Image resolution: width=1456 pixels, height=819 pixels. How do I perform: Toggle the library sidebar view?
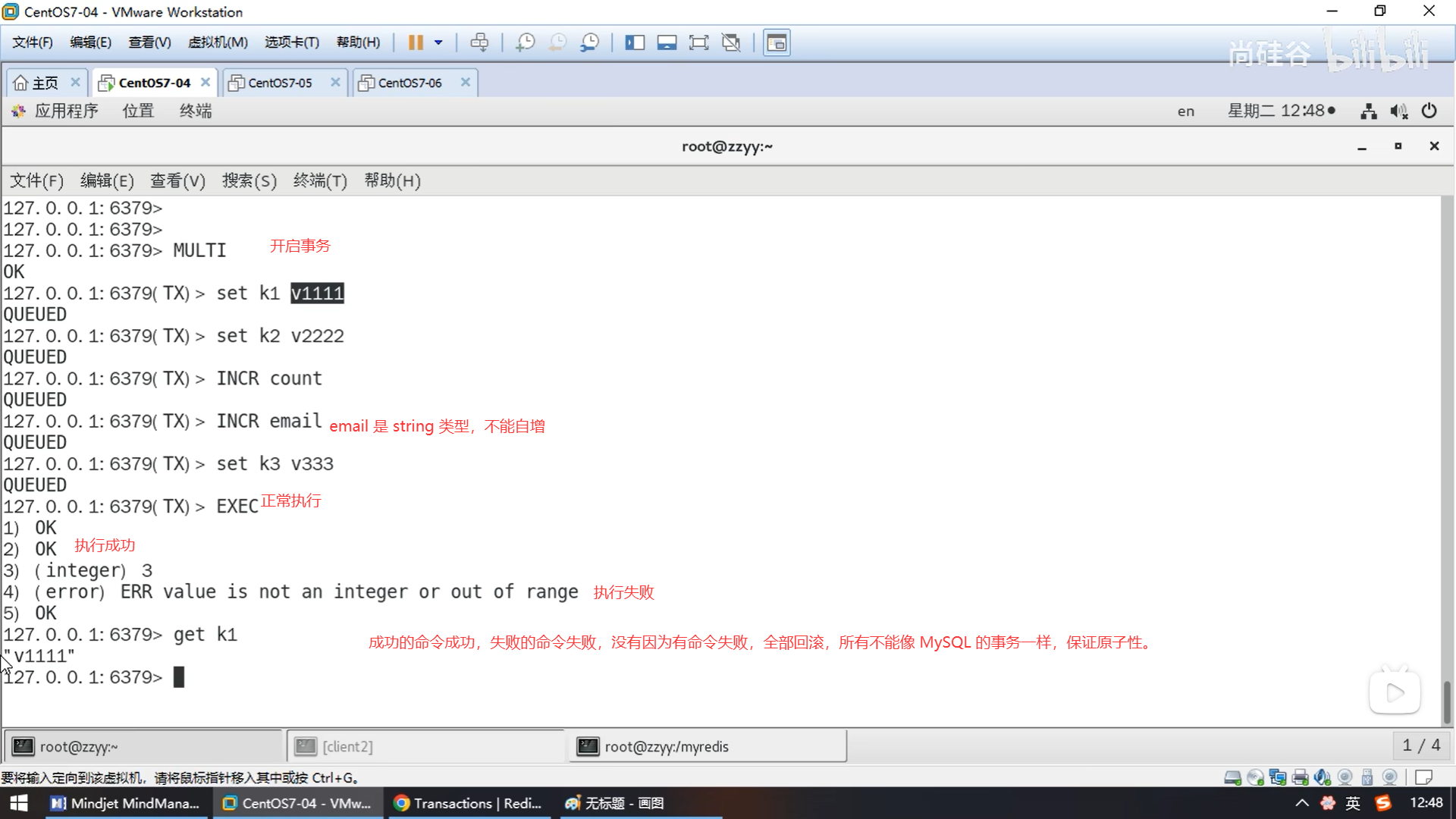click(x=635, y=42)
